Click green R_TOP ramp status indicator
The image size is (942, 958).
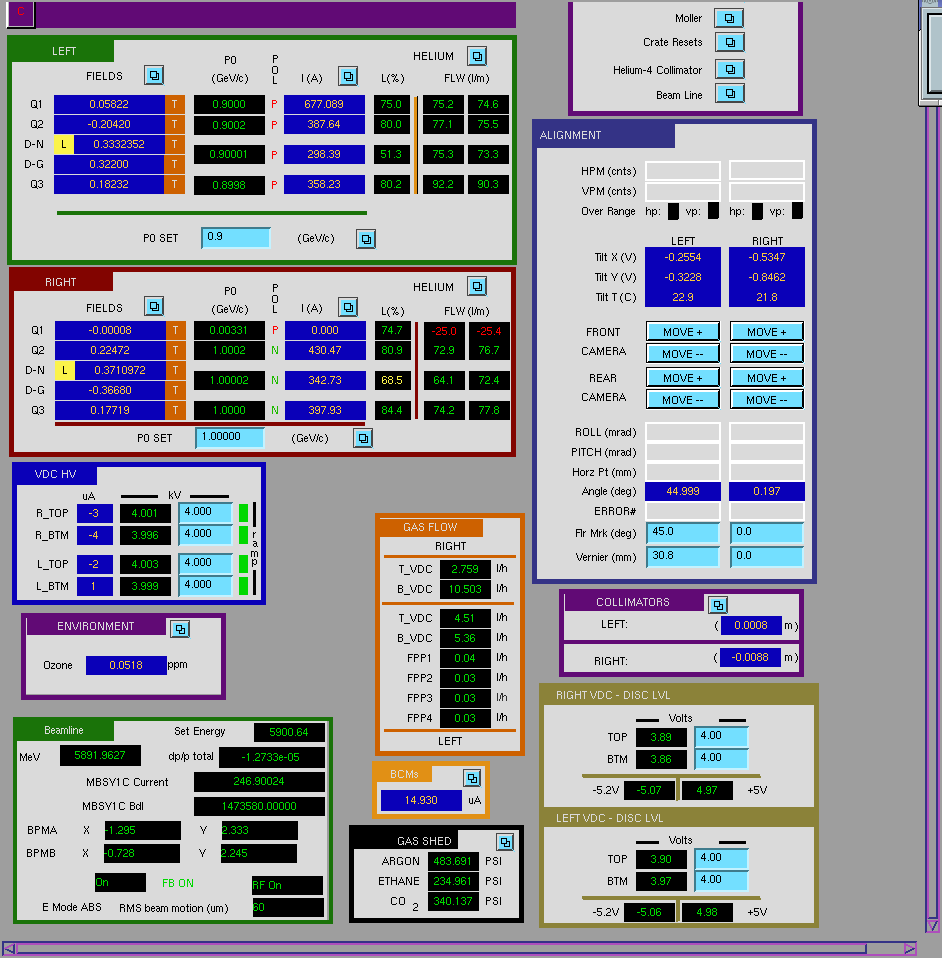(243, 513)
